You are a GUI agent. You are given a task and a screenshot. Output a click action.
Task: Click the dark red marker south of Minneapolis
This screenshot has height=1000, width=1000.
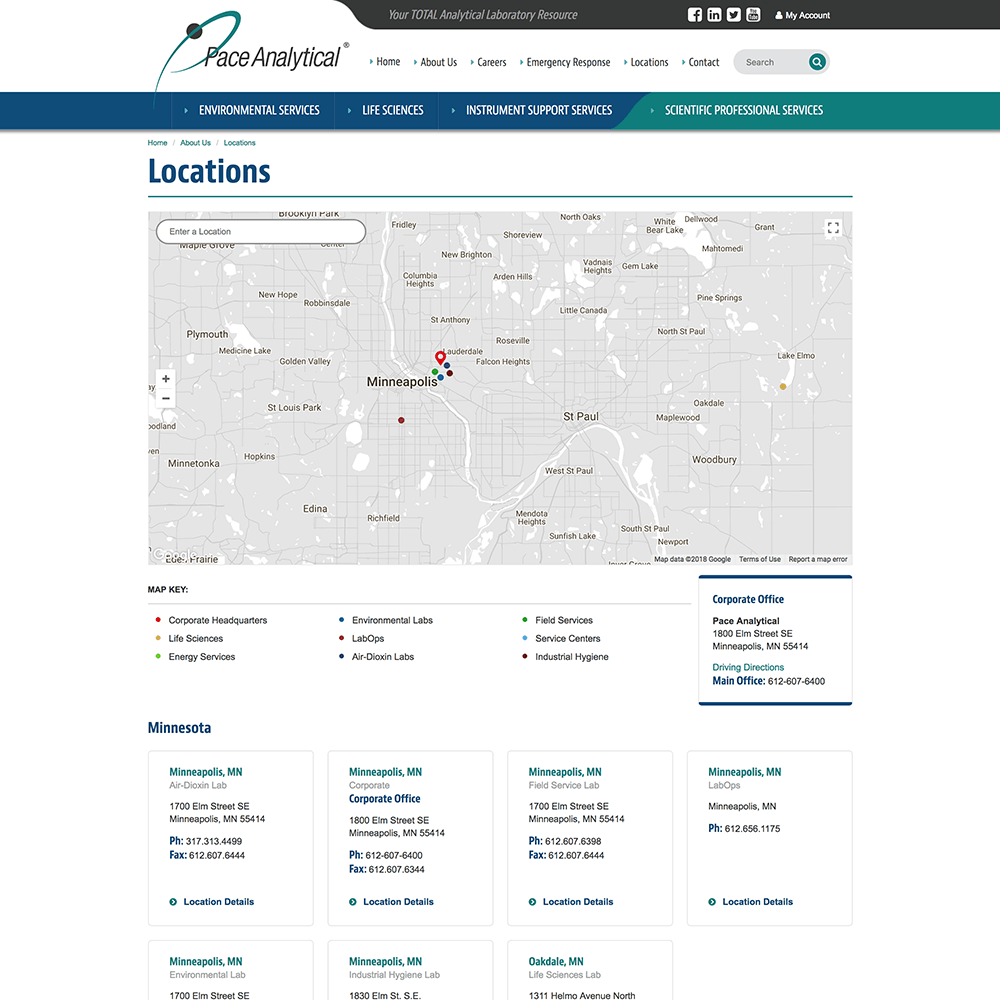[401, 420]
